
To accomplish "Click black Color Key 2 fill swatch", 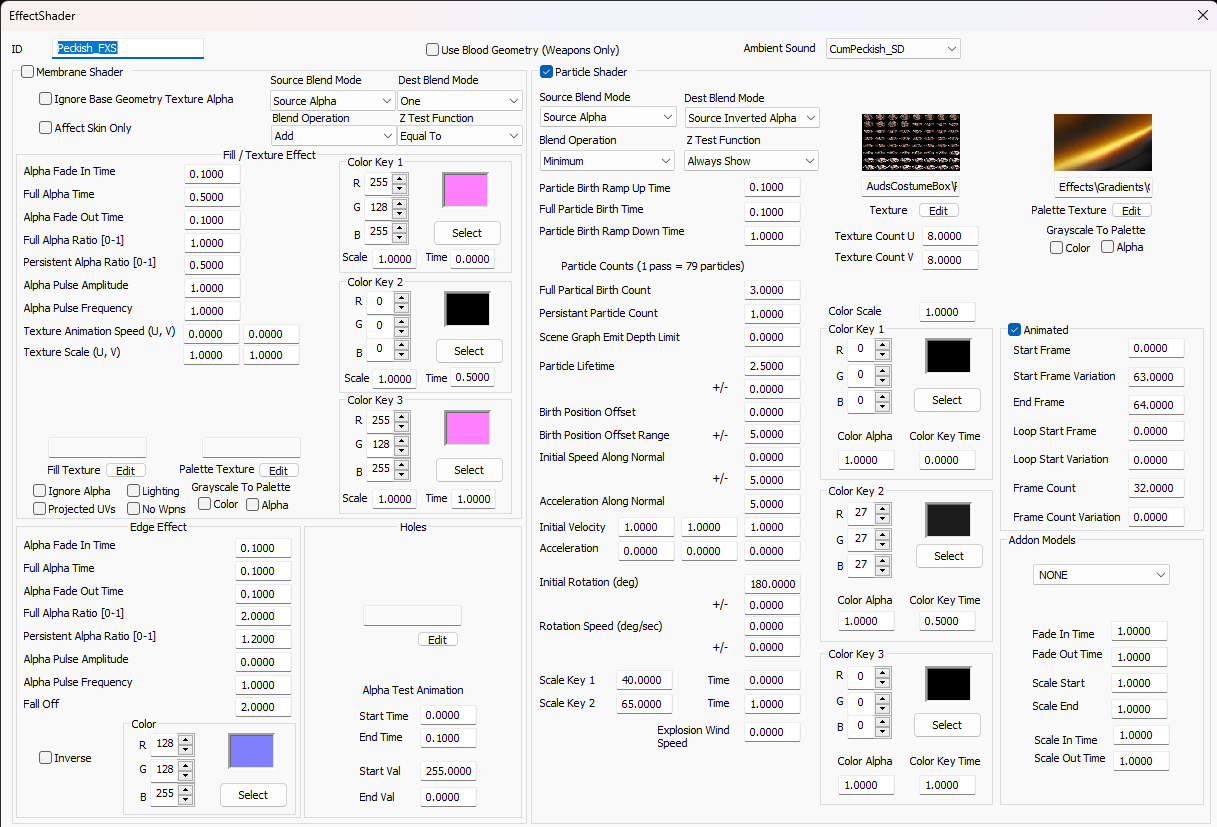I will pyautogui.click(x=468, y=309).
